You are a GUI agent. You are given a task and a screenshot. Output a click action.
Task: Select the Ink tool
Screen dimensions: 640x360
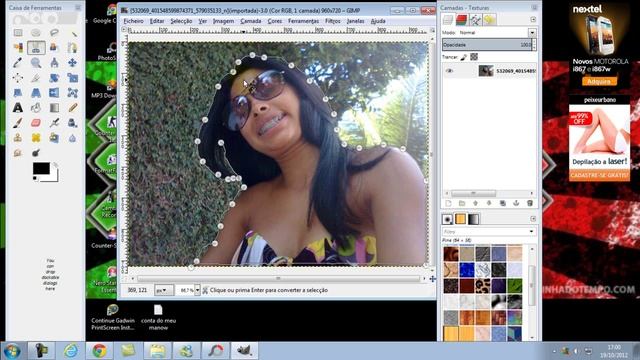point(72,122)
